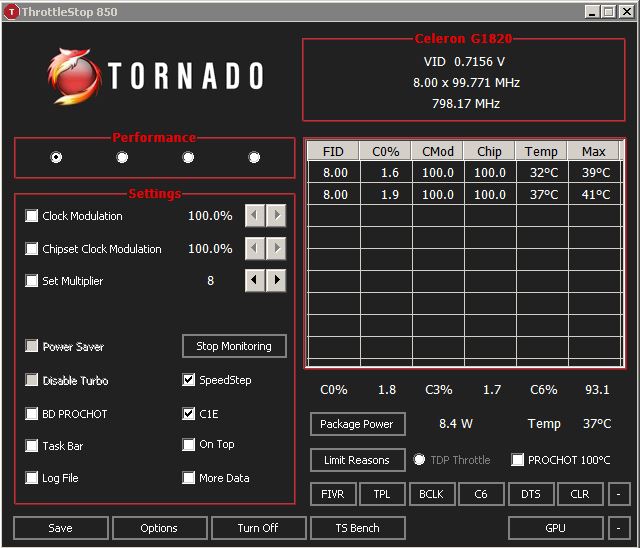Click the TDP Throttle indicator
The image size is (640, 548).
[419, 460]
